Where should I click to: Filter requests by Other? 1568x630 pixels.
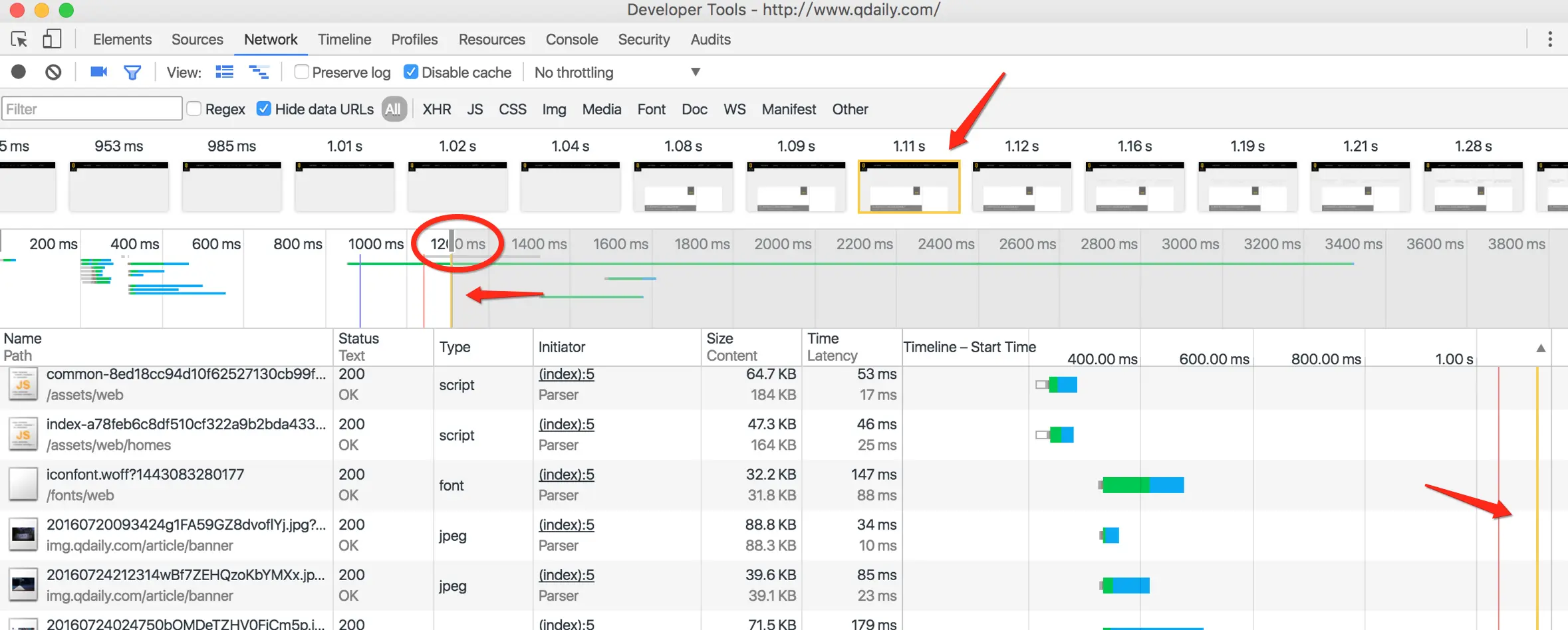point(850,109)
